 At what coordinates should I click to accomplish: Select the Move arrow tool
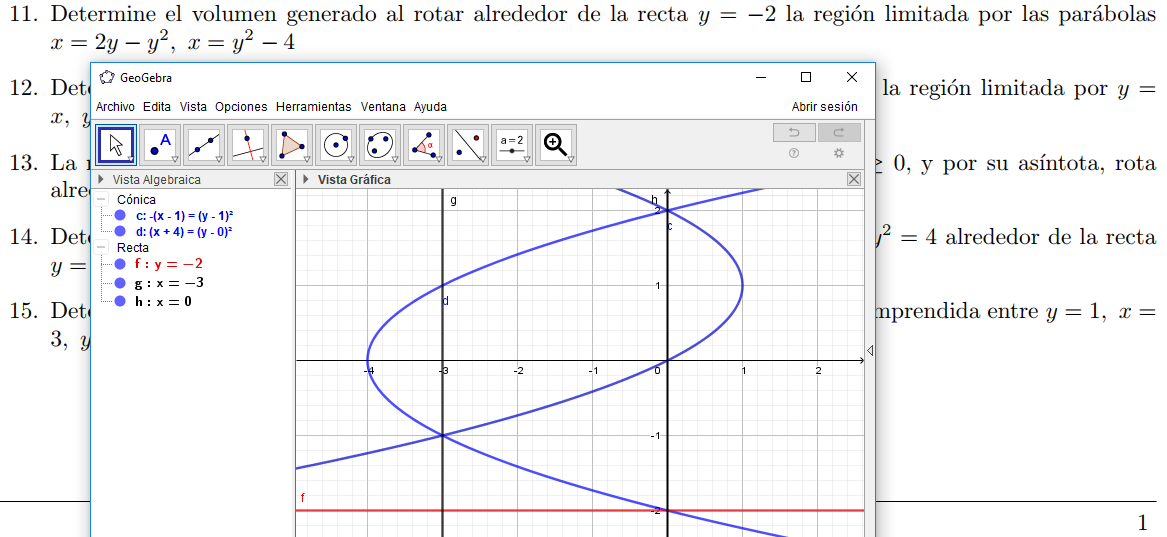tap(116, 145)
